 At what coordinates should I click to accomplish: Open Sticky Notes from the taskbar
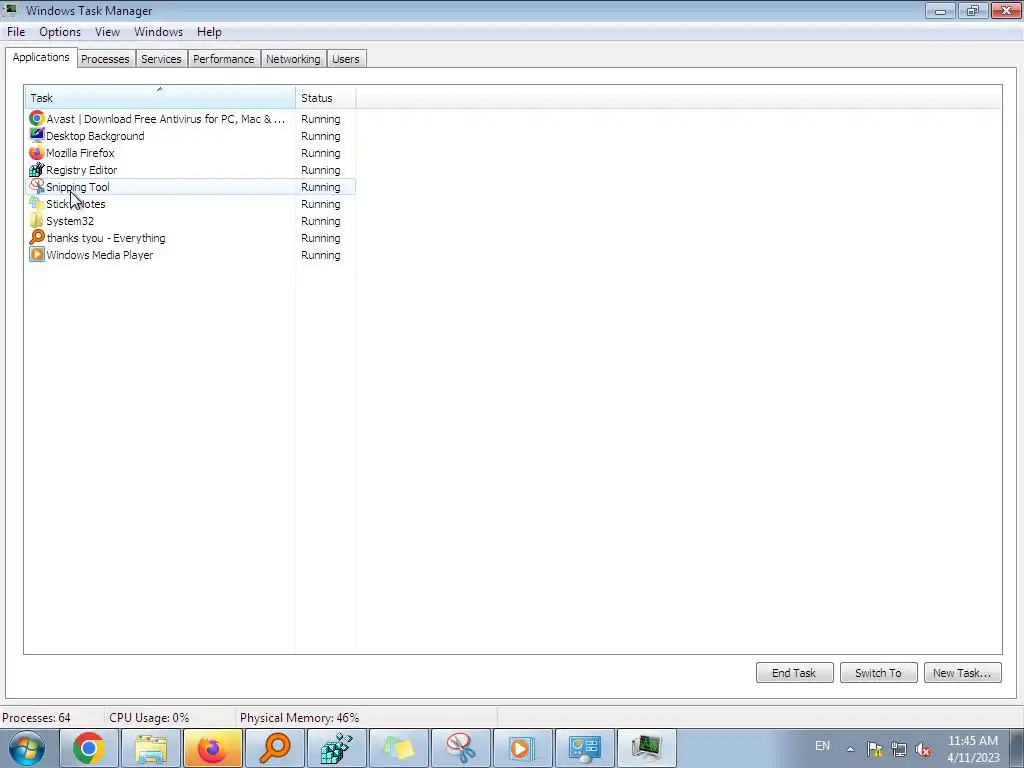click(399, 748)
